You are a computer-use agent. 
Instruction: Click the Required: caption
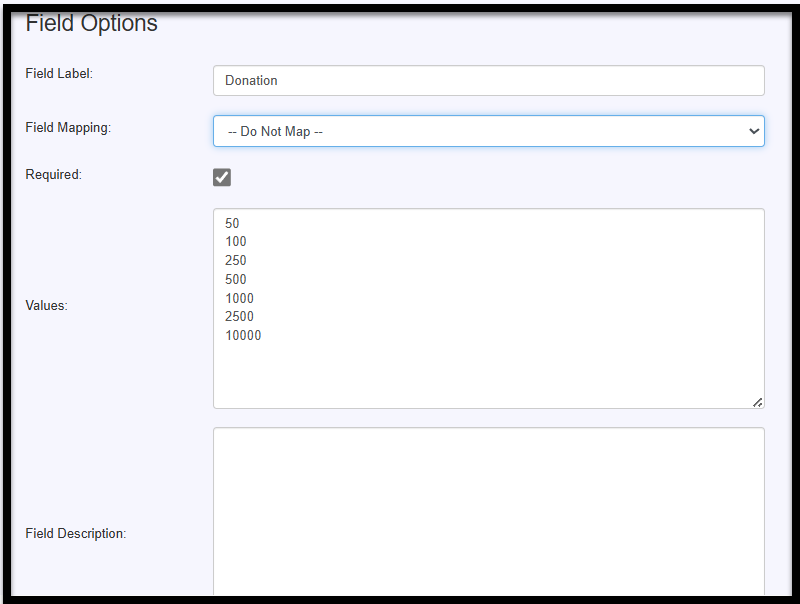[x=54, y=174]
